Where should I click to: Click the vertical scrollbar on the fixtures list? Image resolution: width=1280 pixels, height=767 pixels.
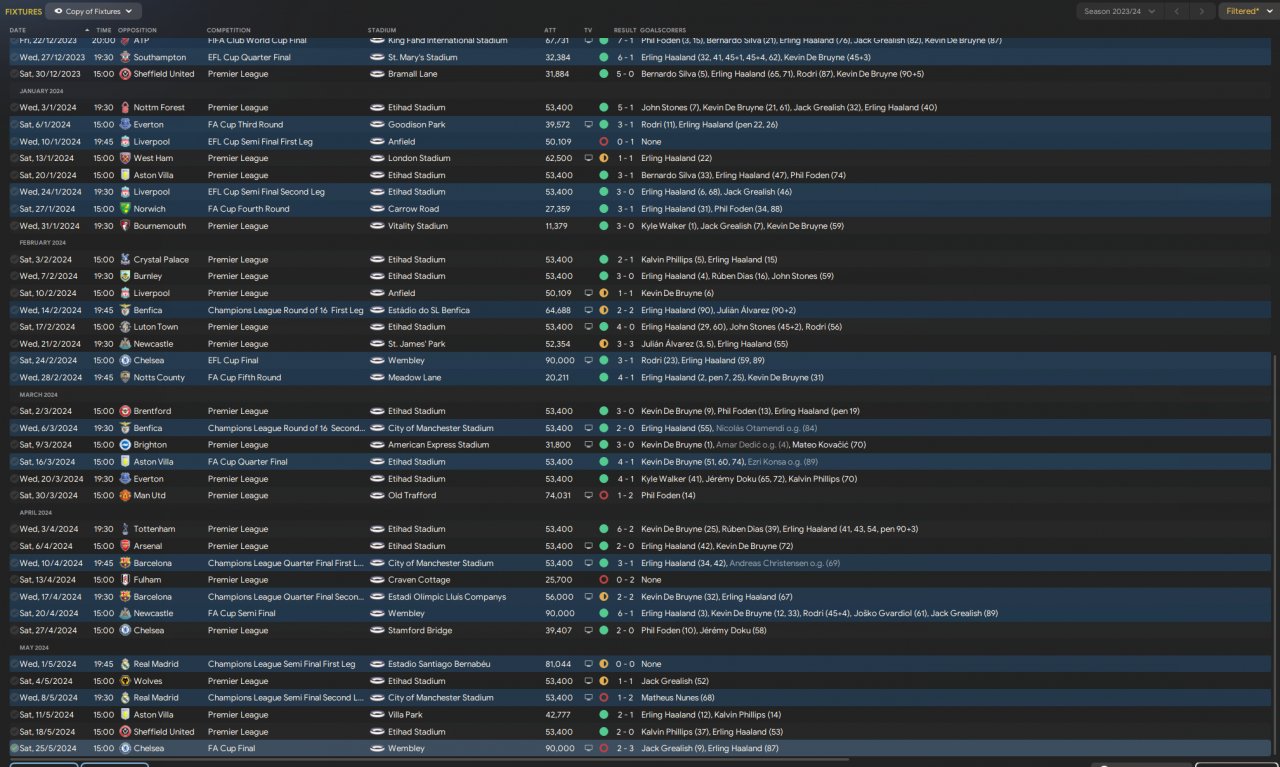(x=1276, y=557)
